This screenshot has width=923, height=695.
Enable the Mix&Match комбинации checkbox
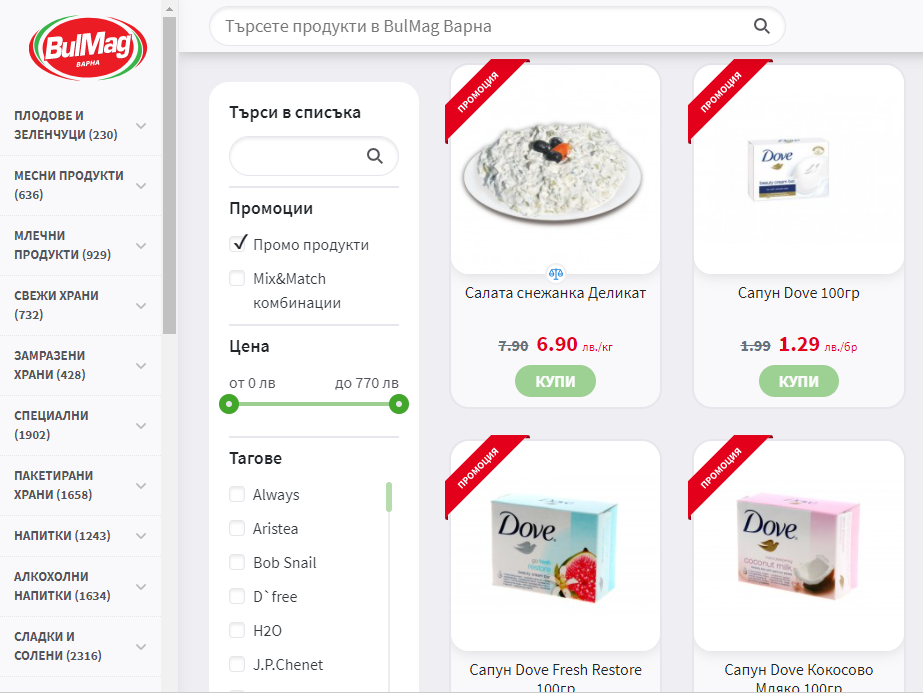tap(237, 278)
